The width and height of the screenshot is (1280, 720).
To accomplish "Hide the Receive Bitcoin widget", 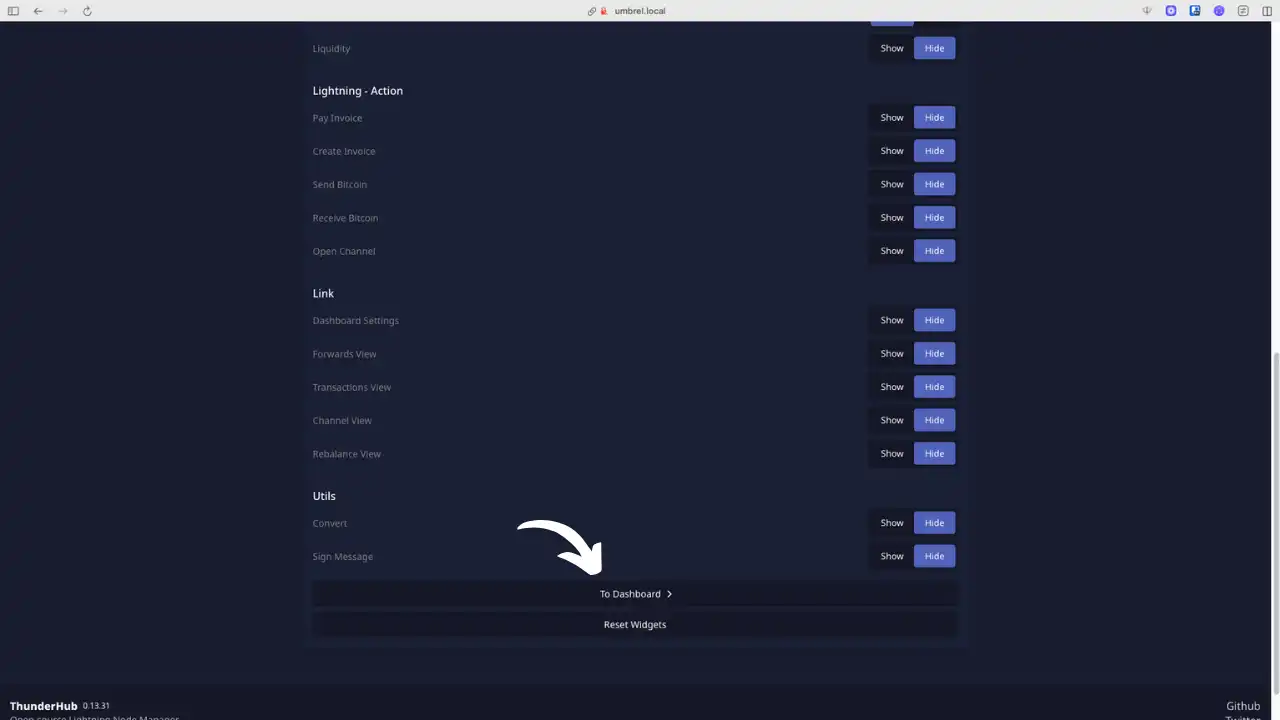I will pyautogui.click(x=934, y=218).
